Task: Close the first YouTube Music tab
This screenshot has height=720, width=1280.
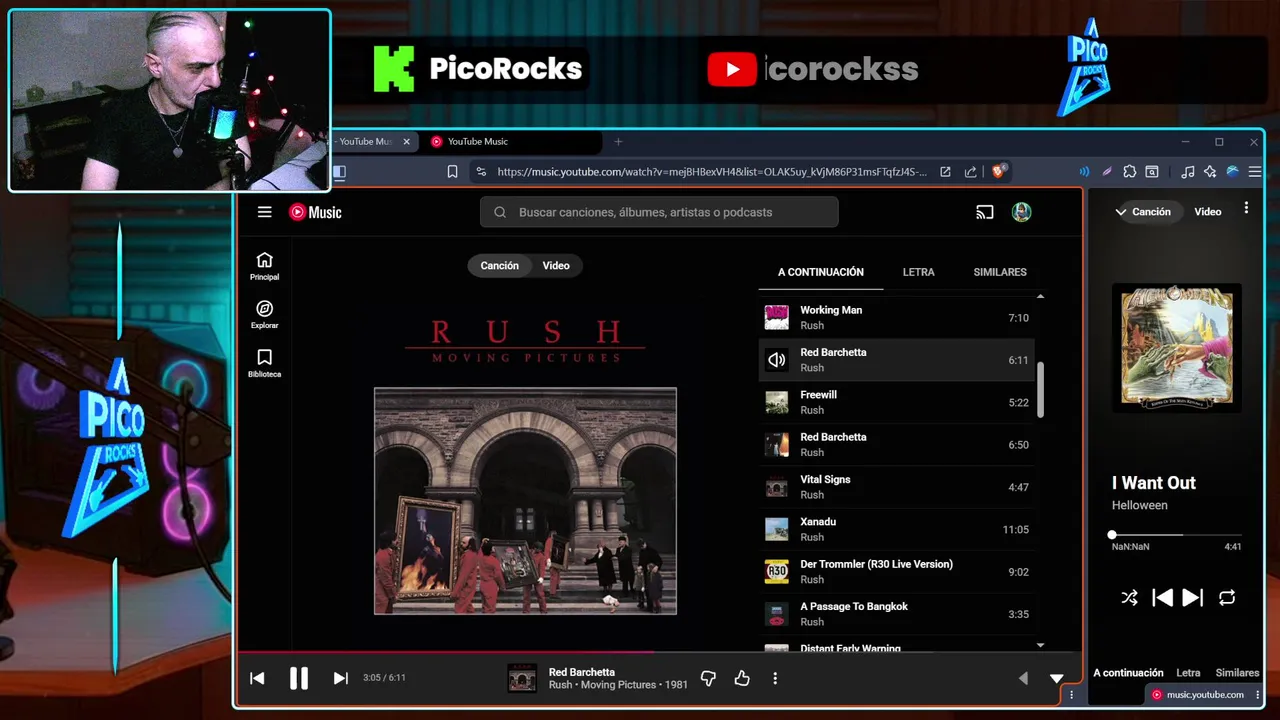Action: pyautogui.click(x=406, y=142)
